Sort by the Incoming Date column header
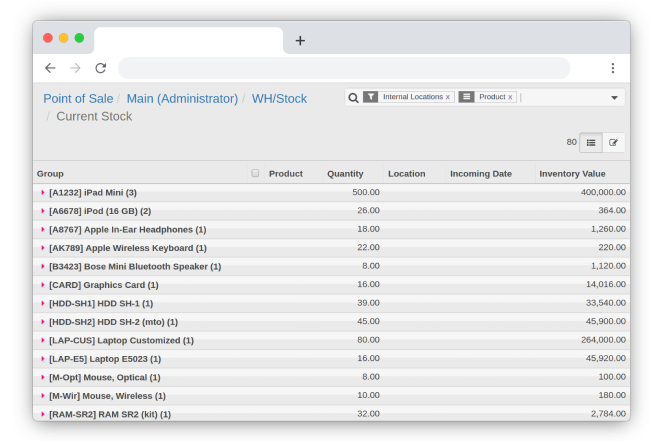Image resolution: width=663 pixels, height=441 pixels. (x=481, y=174)
